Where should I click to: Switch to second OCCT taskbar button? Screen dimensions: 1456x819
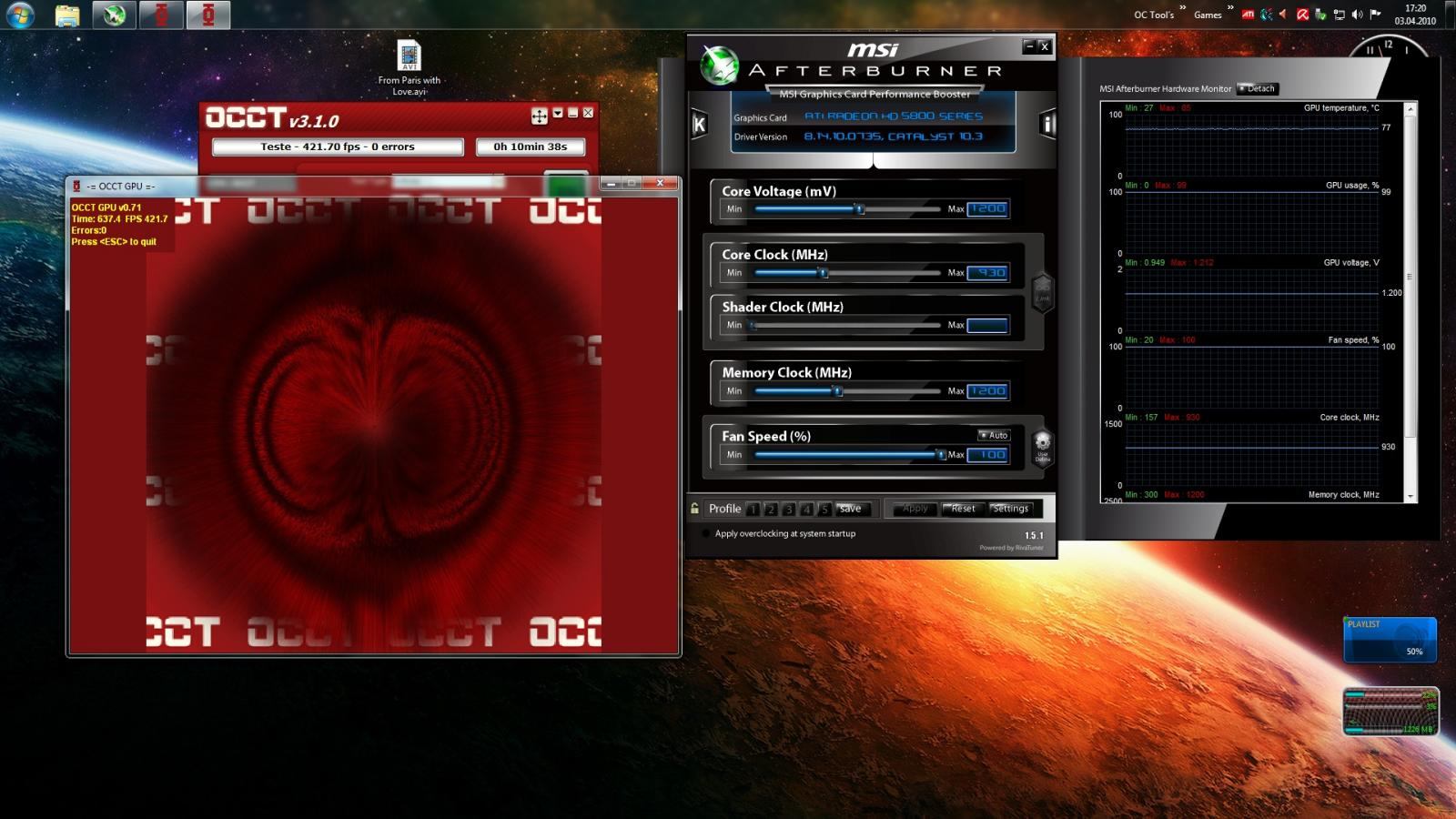click(208, 15)
